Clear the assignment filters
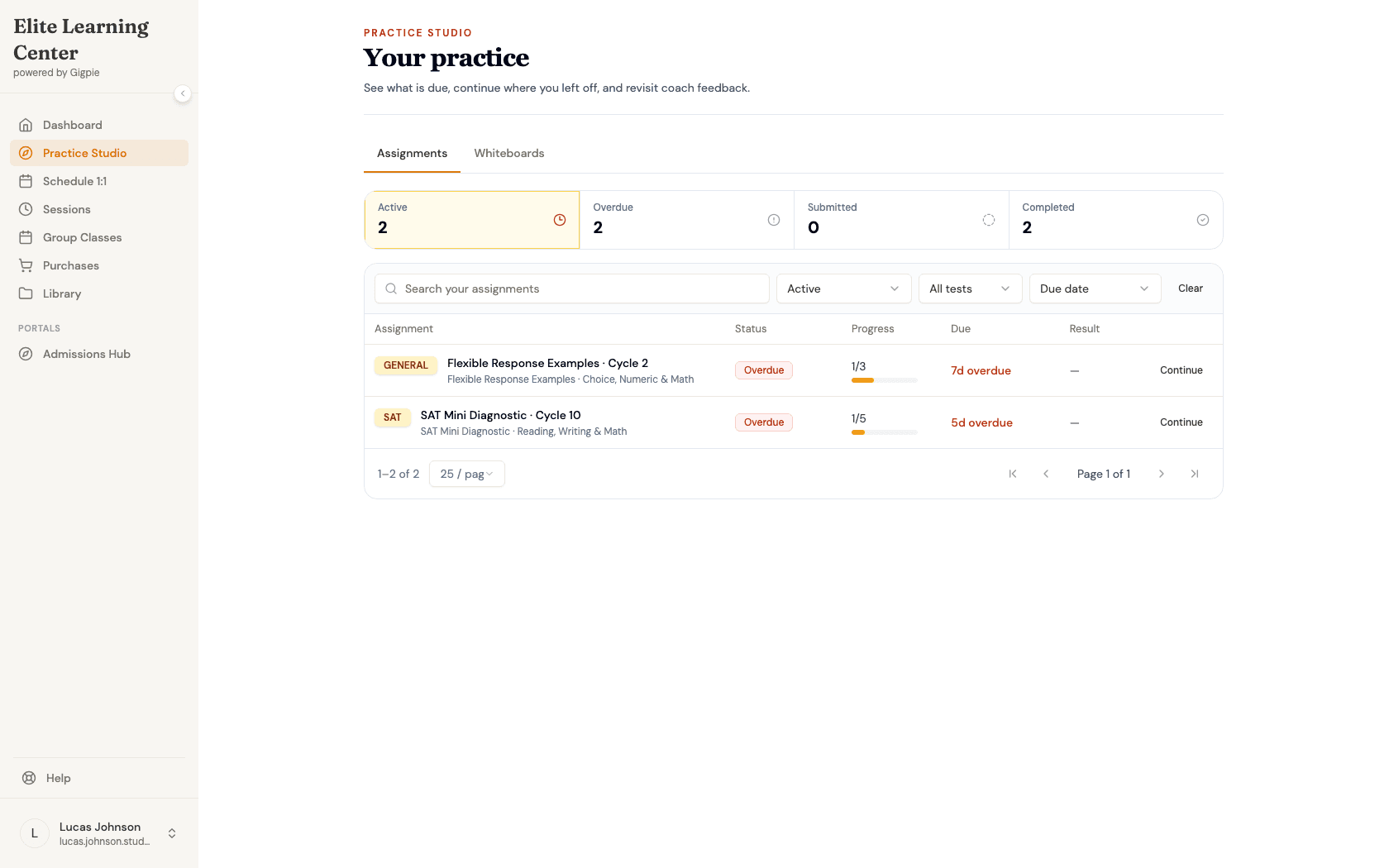 (1190, 289)
